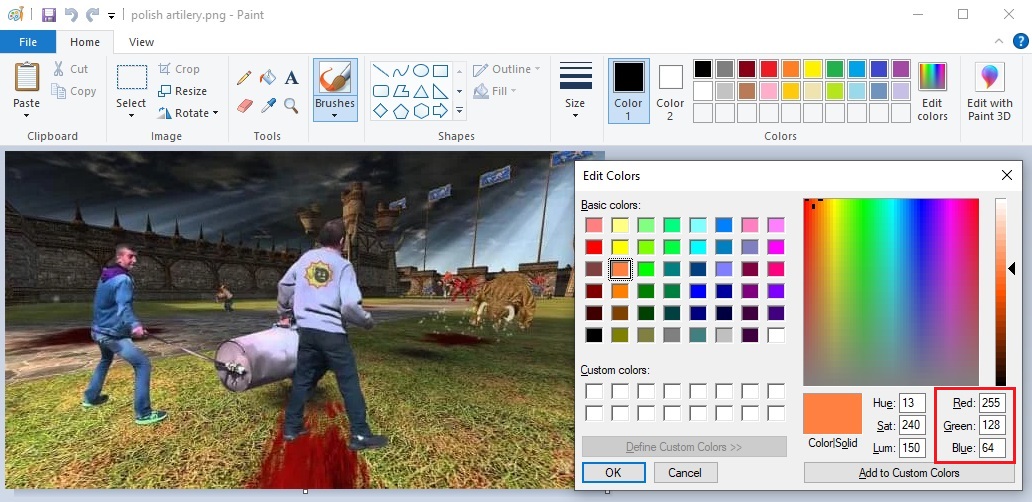Open Customize Quick Access Toolbar arrow

(x=111, y=15)
